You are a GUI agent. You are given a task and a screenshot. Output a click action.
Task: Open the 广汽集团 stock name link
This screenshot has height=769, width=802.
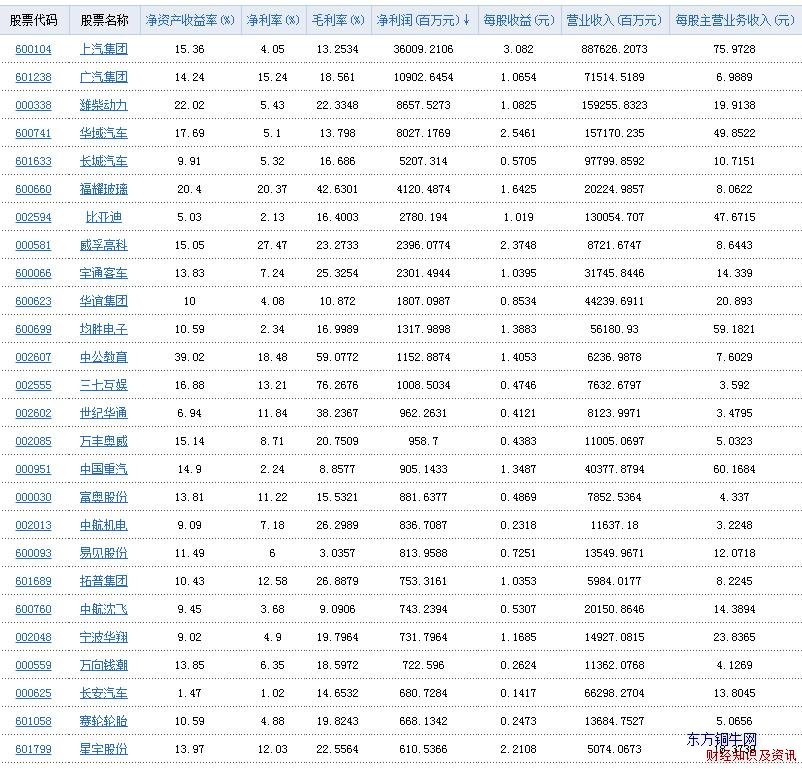[104, 77]
